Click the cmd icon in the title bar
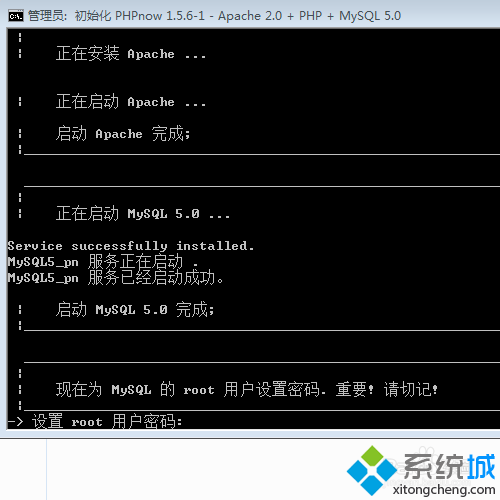Image resolution: width=500 pixels, height=500 pixels. [x=16, y=16]
